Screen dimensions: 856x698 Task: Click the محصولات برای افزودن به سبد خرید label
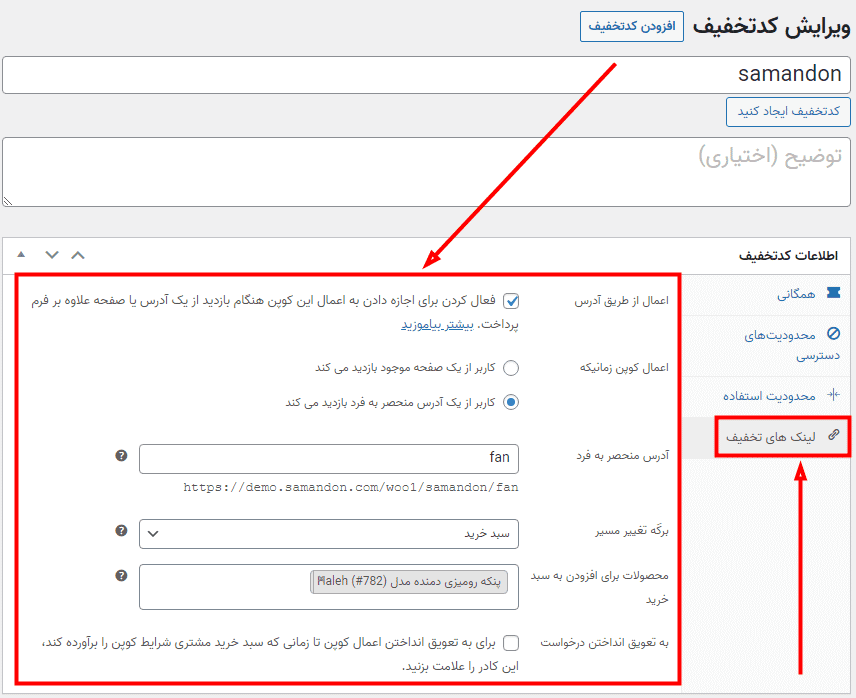600,588
